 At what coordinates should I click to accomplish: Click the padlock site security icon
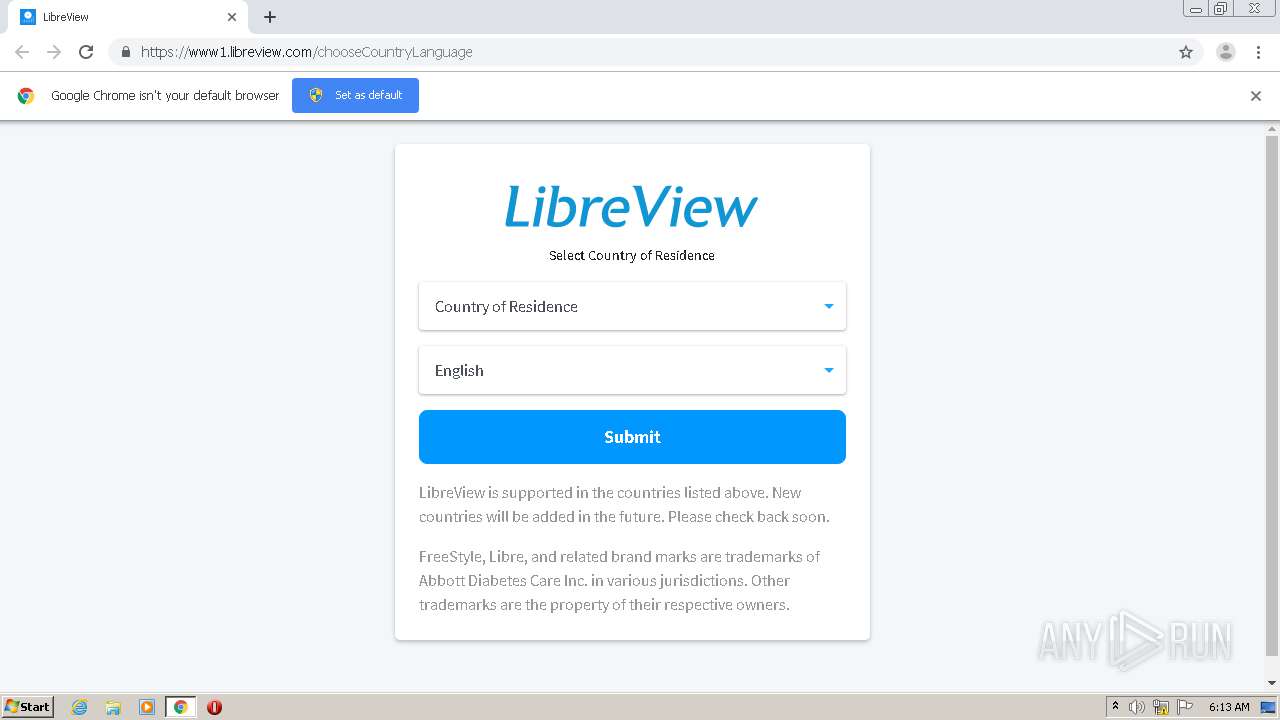click(x=125, y=52)
